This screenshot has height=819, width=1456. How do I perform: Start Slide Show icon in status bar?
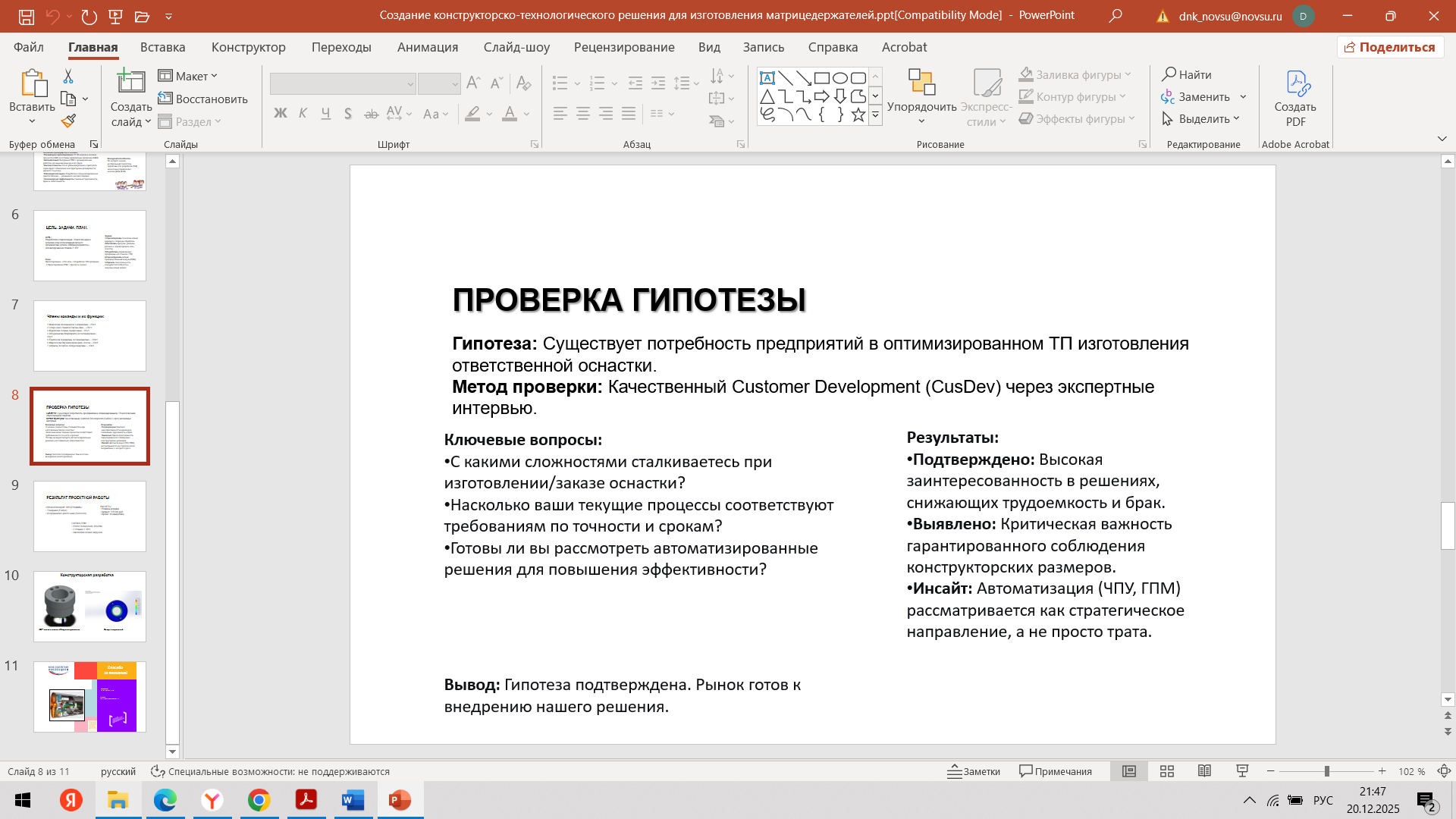click(1242, 771)
